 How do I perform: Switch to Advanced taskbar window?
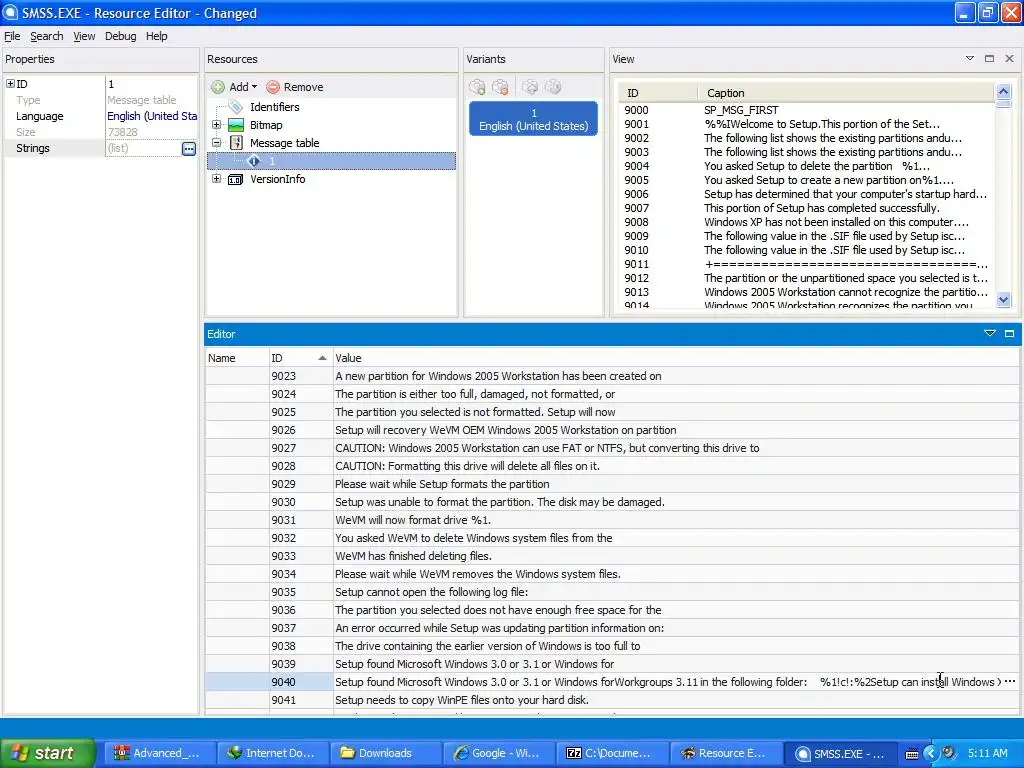[158, 753]
